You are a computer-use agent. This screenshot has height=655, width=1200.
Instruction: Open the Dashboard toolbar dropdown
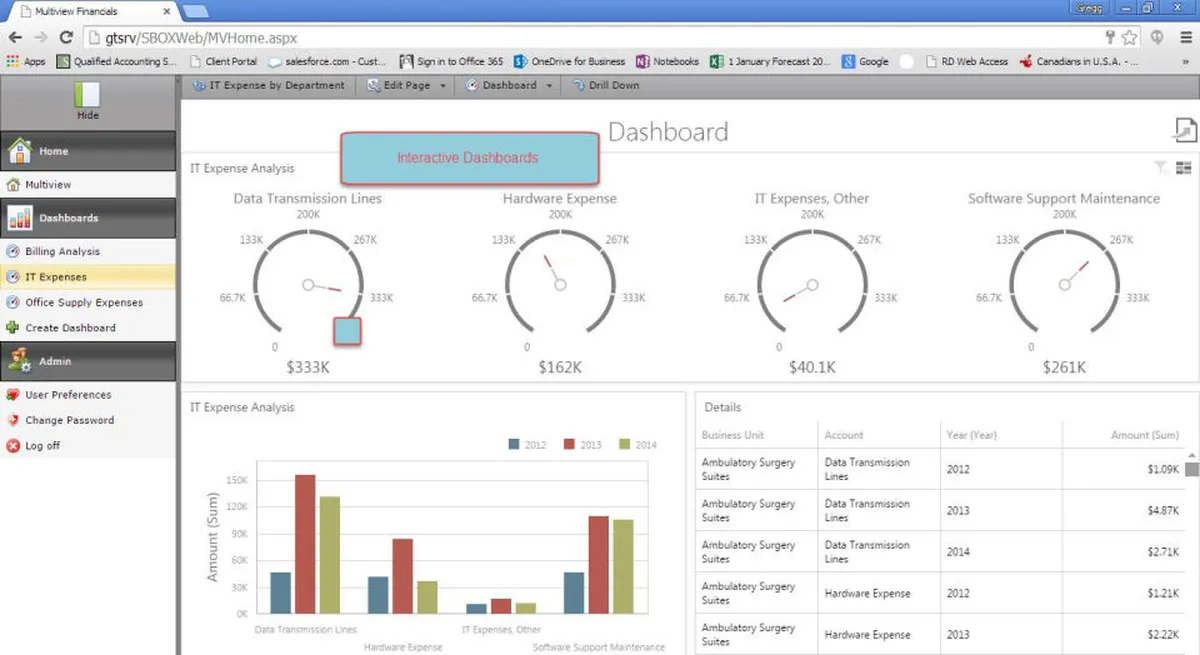[509, 85]
